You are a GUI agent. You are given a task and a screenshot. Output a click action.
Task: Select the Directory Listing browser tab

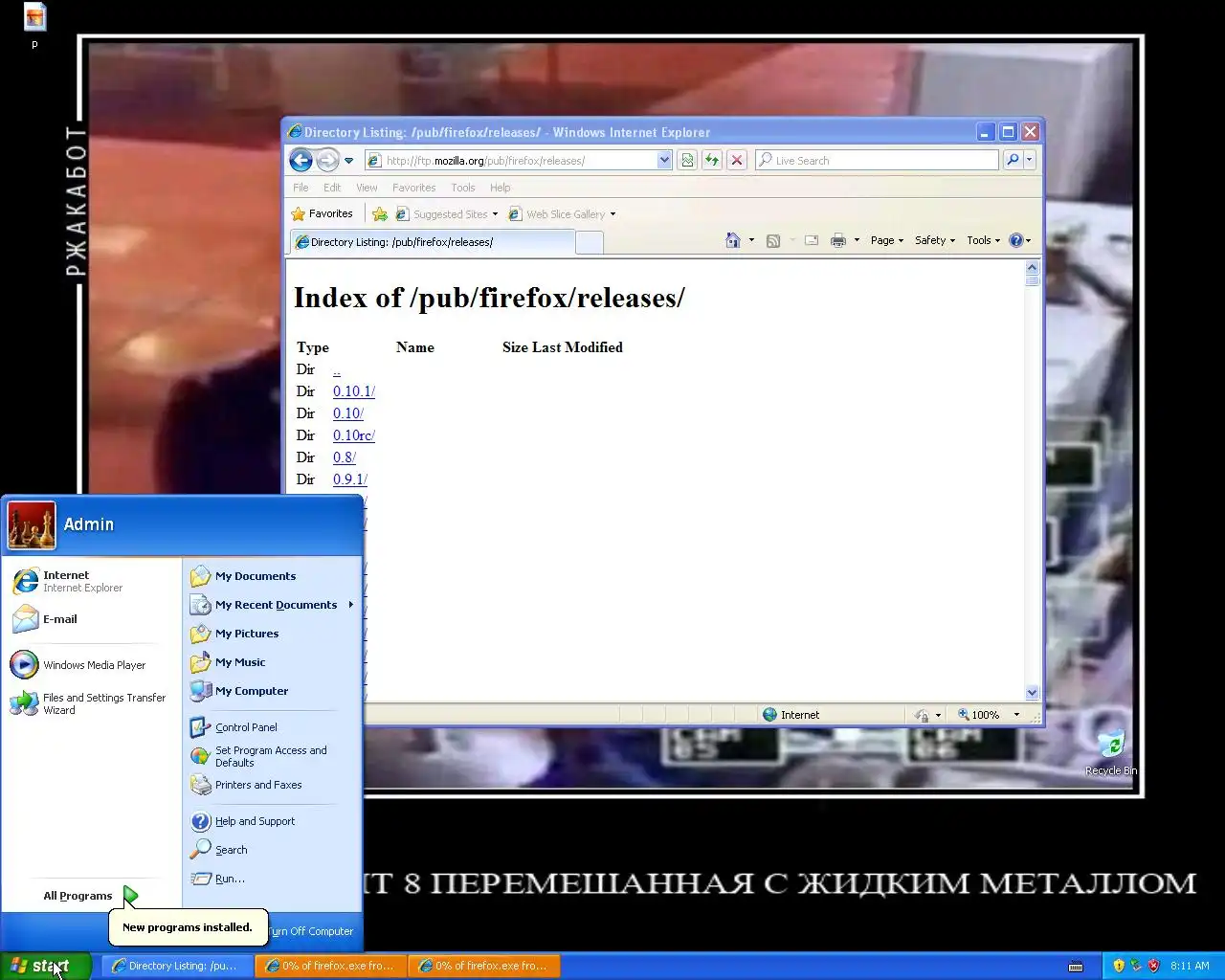pos(431,242)
